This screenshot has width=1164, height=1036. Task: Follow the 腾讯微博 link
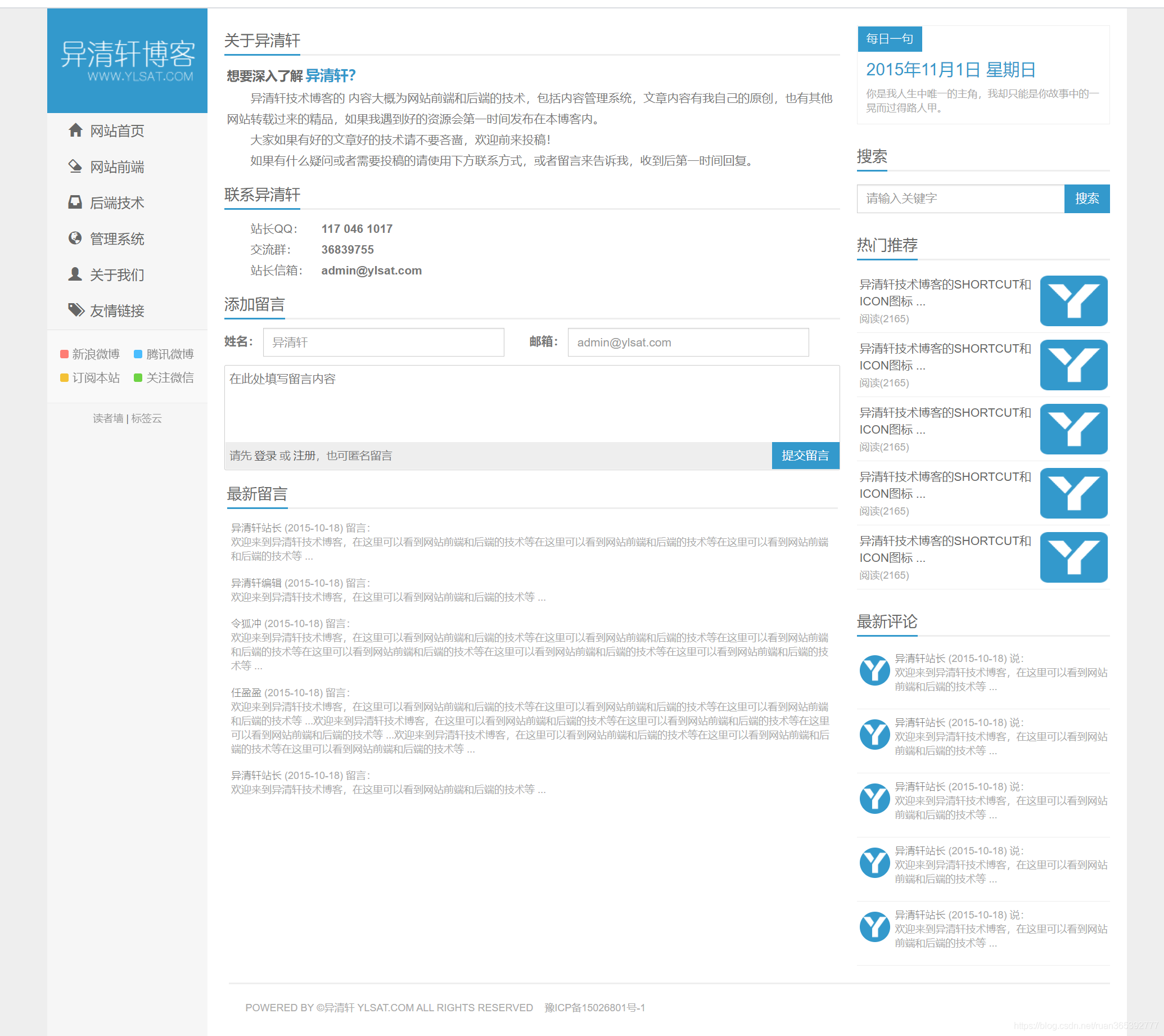click(170, 354)
